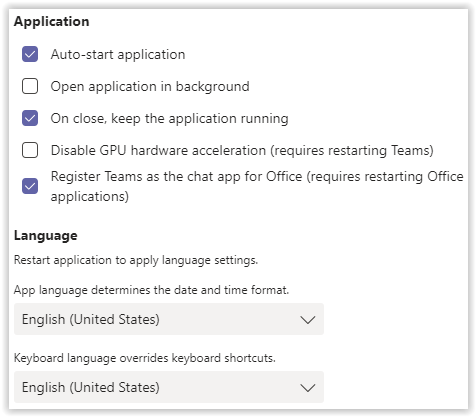Select the Application section heading

52,22
